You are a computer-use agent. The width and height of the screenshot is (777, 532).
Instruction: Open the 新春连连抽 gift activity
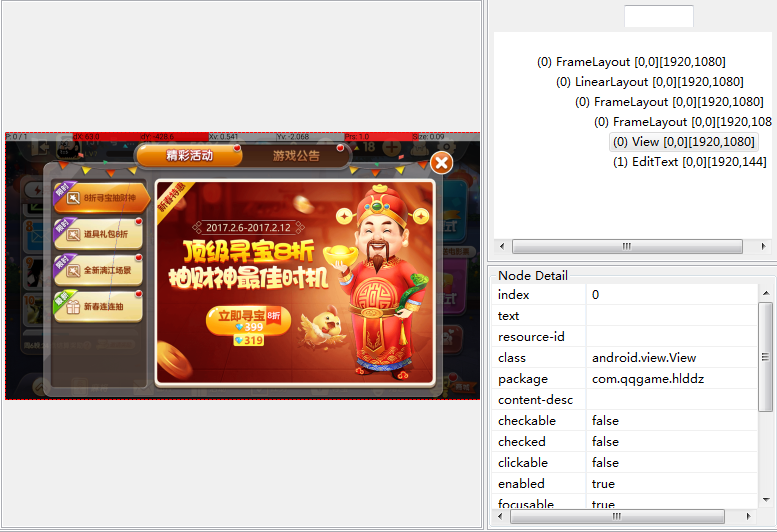pyautogui.click(x=98, y=306)
